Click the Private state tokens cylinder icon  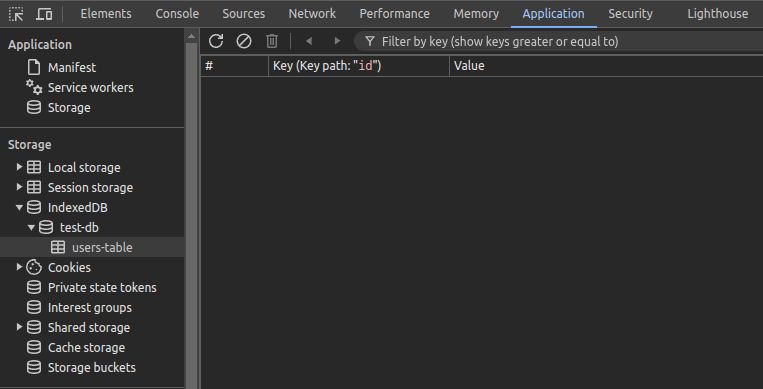pyautogui.click(x=34, y=287)
